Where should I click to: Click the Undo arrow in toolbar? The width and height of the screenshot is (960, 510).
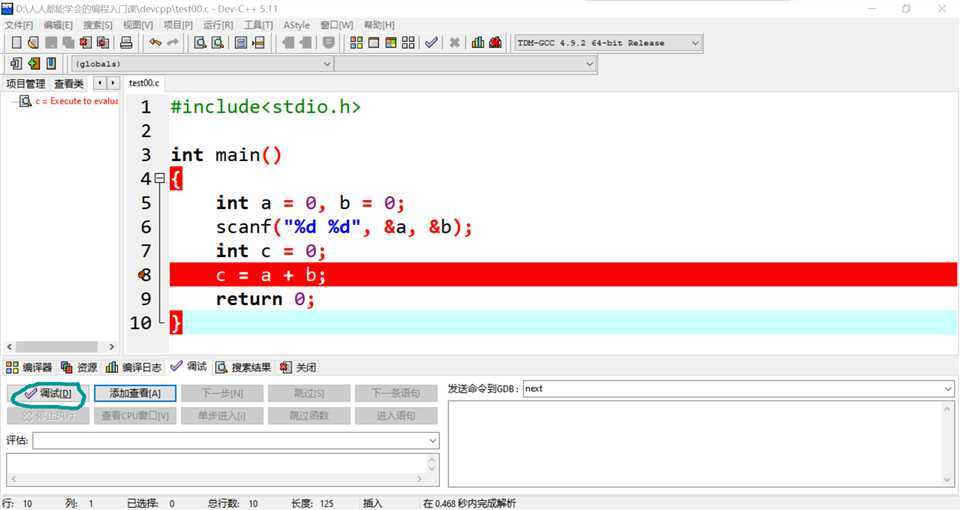pos(155,43)
